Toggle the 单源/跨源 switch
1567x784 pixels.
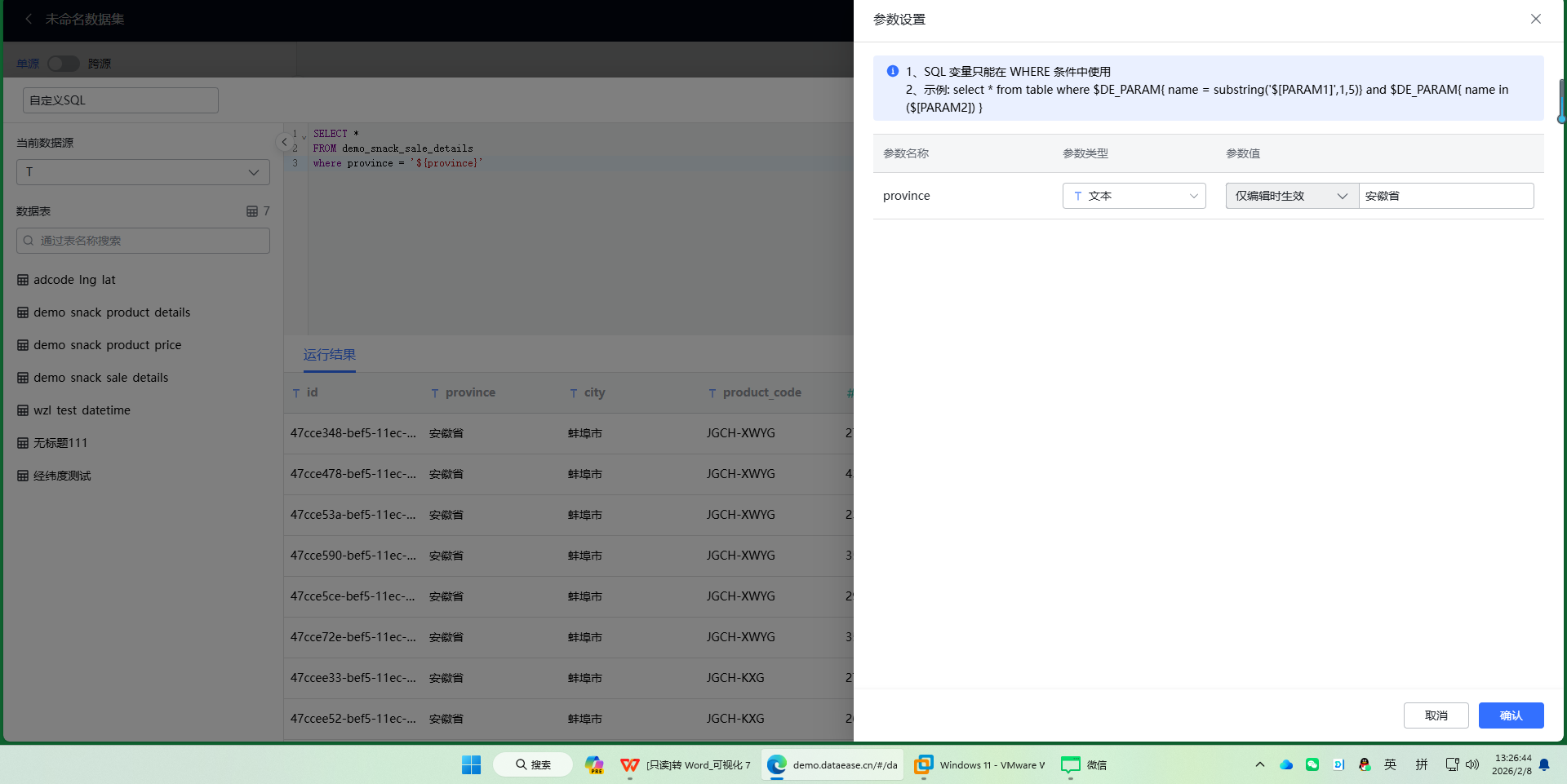coord(63,64)
